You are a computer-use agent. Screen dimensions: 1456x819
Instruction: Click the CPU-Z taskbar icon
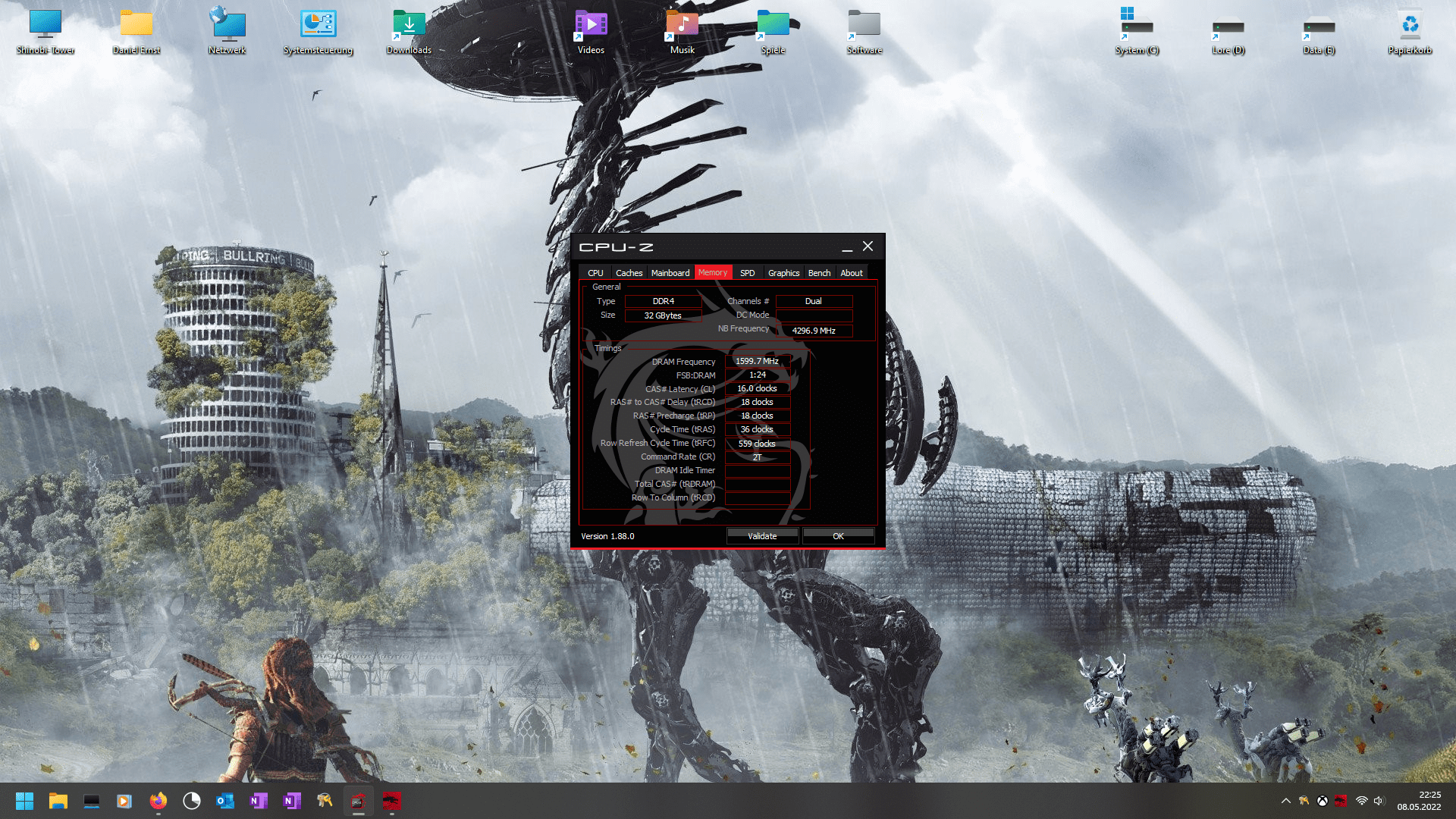coord(358,801)
